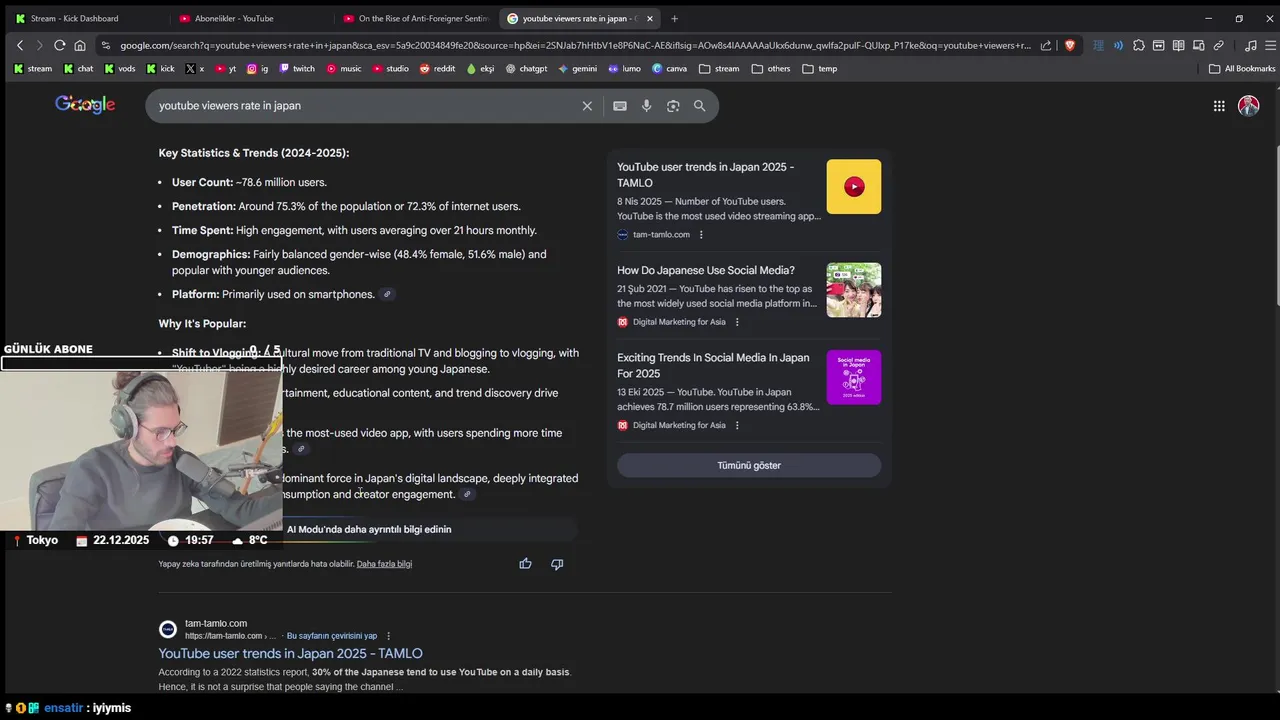Open the Brave Shields lion icon
This screenshot has height=720, width=1280.
[1070, 45]
